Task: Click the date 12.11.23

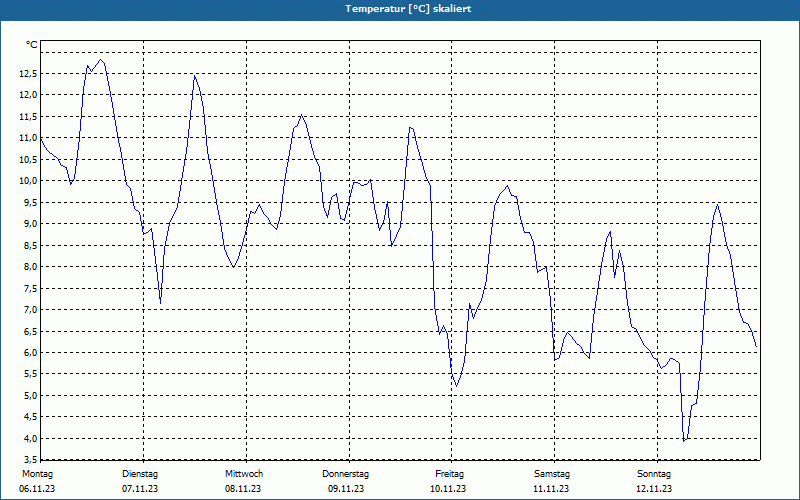Action: click(654, 489)
